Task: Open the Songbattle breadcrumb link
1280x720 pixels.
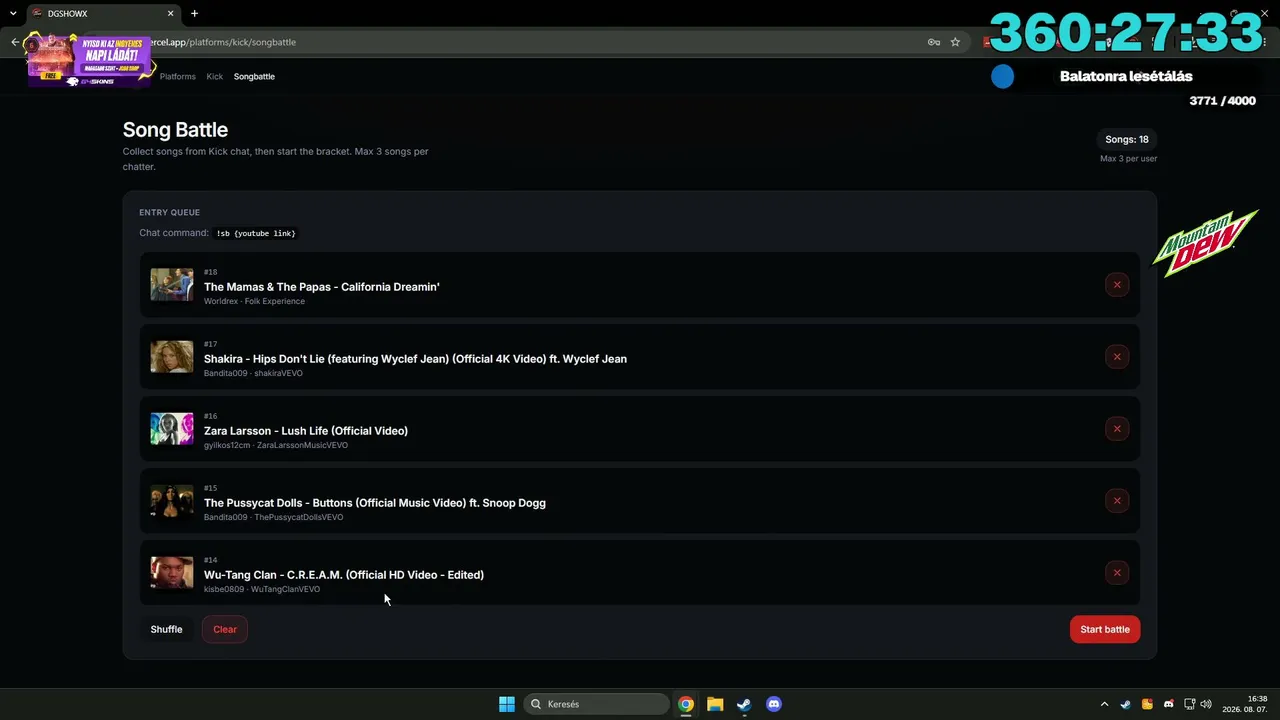Action: 254,76
